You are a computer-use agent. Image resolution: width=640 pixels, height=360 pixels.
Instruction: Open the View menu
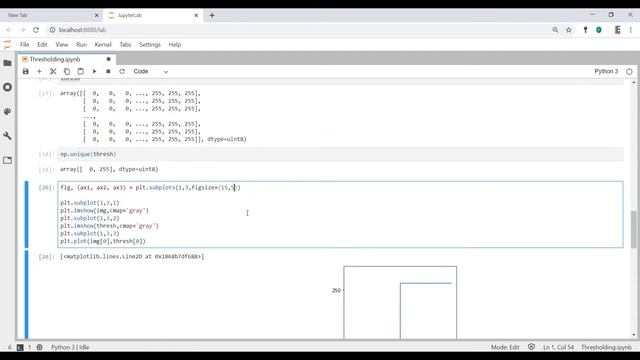62,44
